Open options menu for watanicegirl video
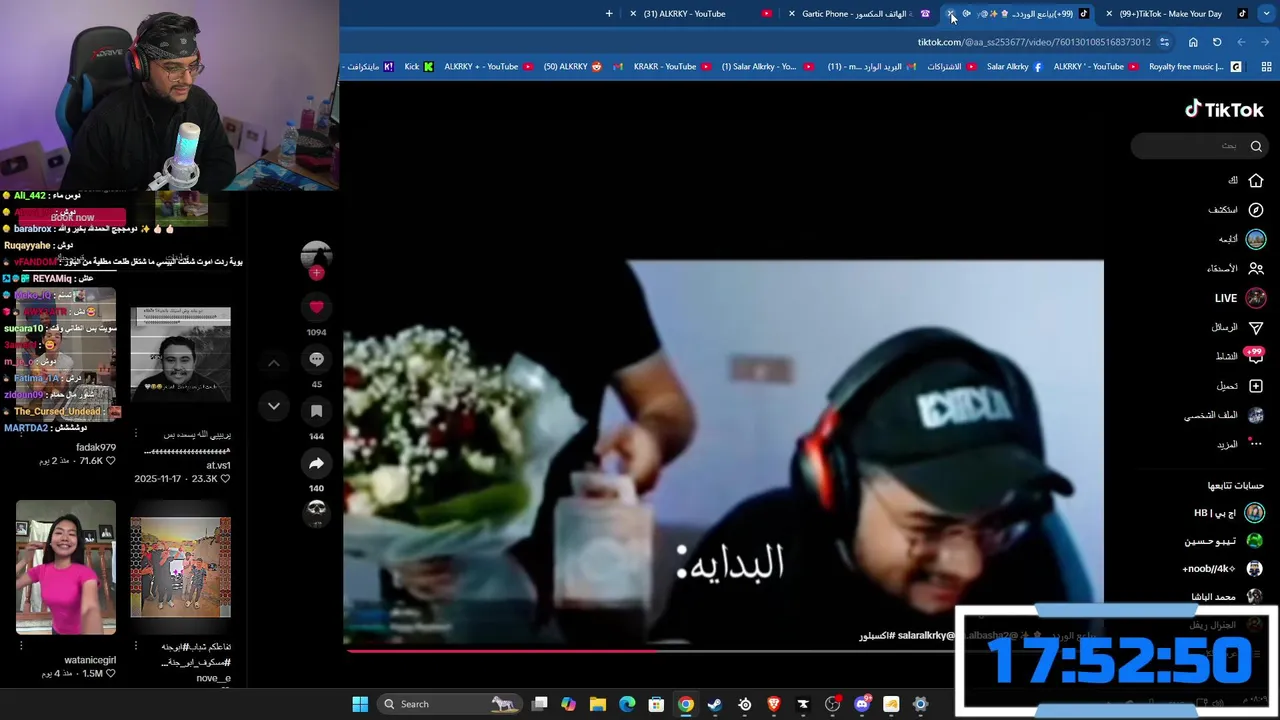 point(21,646)
